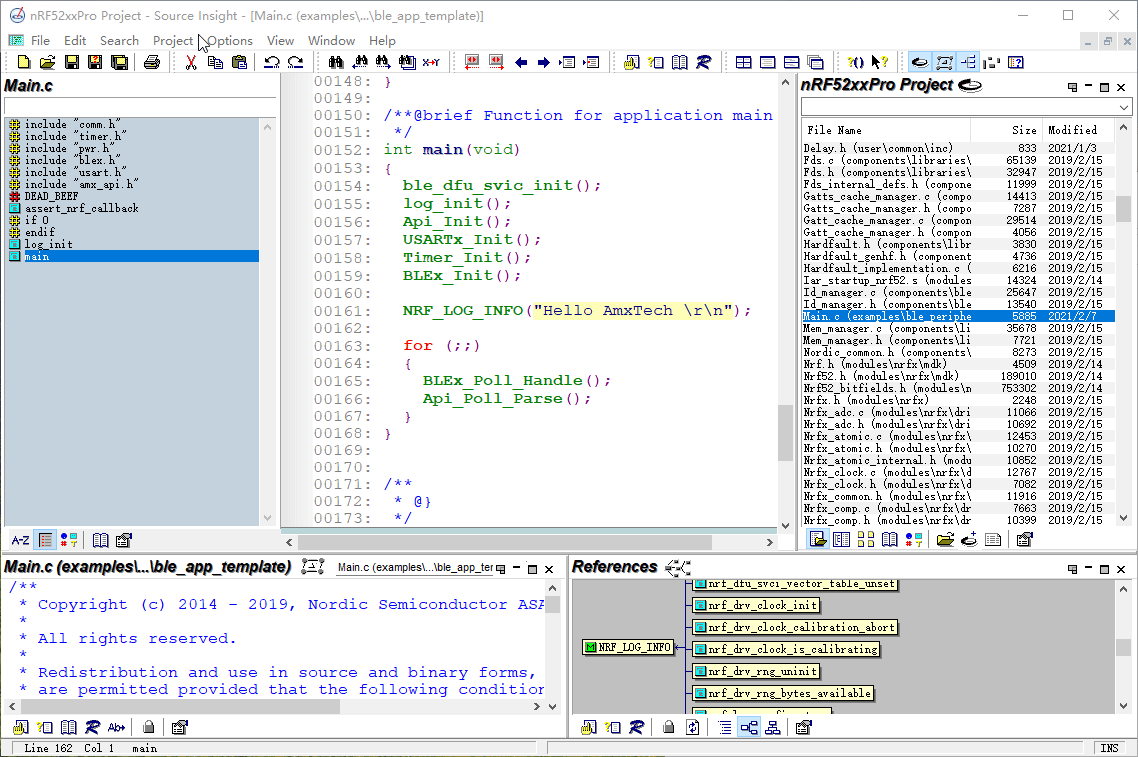The height and width of the screenshot is (757, 1138).
Task: Toggle the Relation Window toolbar button
Action: pyautogui.click(x=968, y=62)
